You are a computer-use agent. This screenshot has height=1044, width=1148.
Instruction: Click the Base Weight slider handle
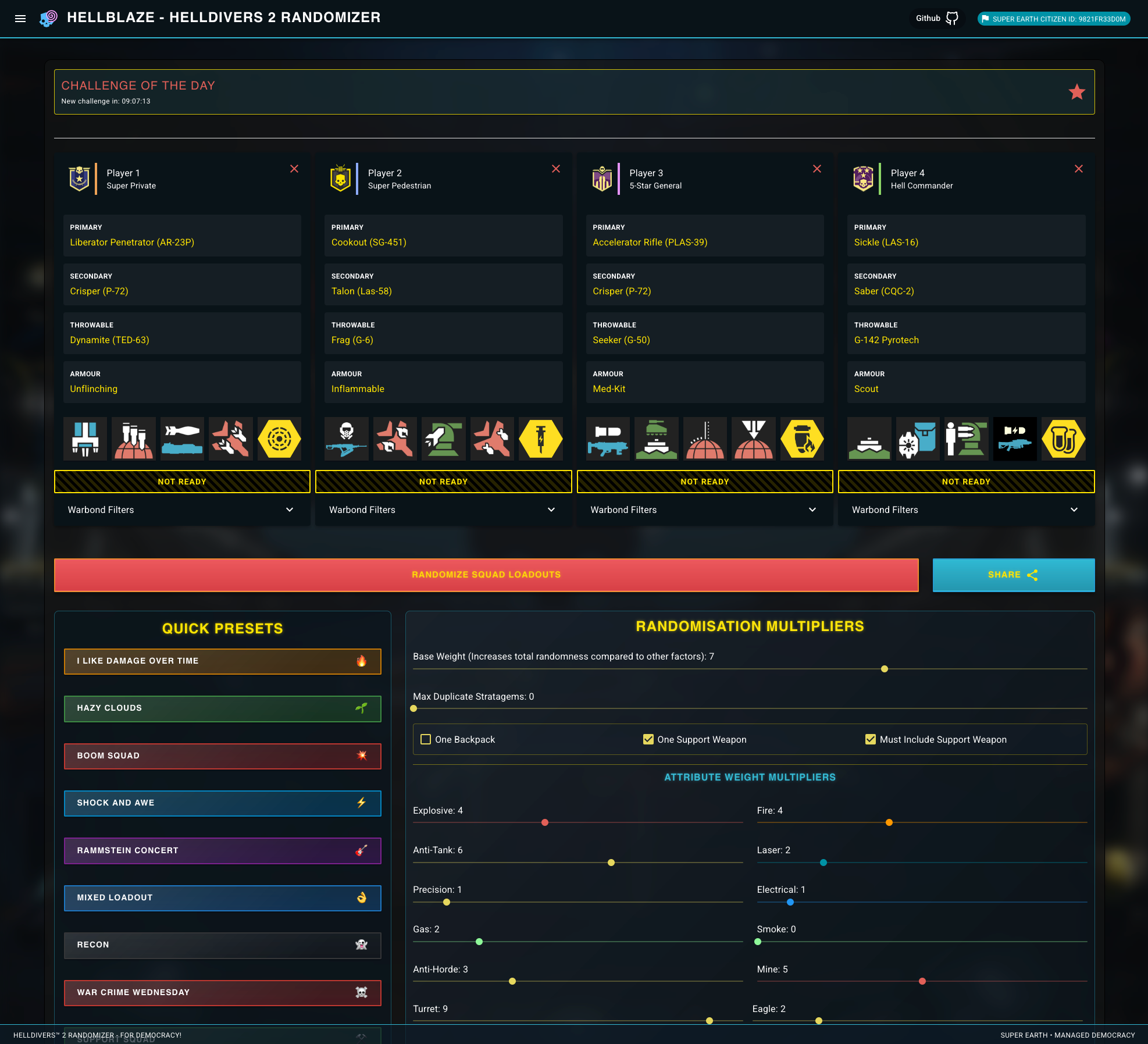[885, 669]
